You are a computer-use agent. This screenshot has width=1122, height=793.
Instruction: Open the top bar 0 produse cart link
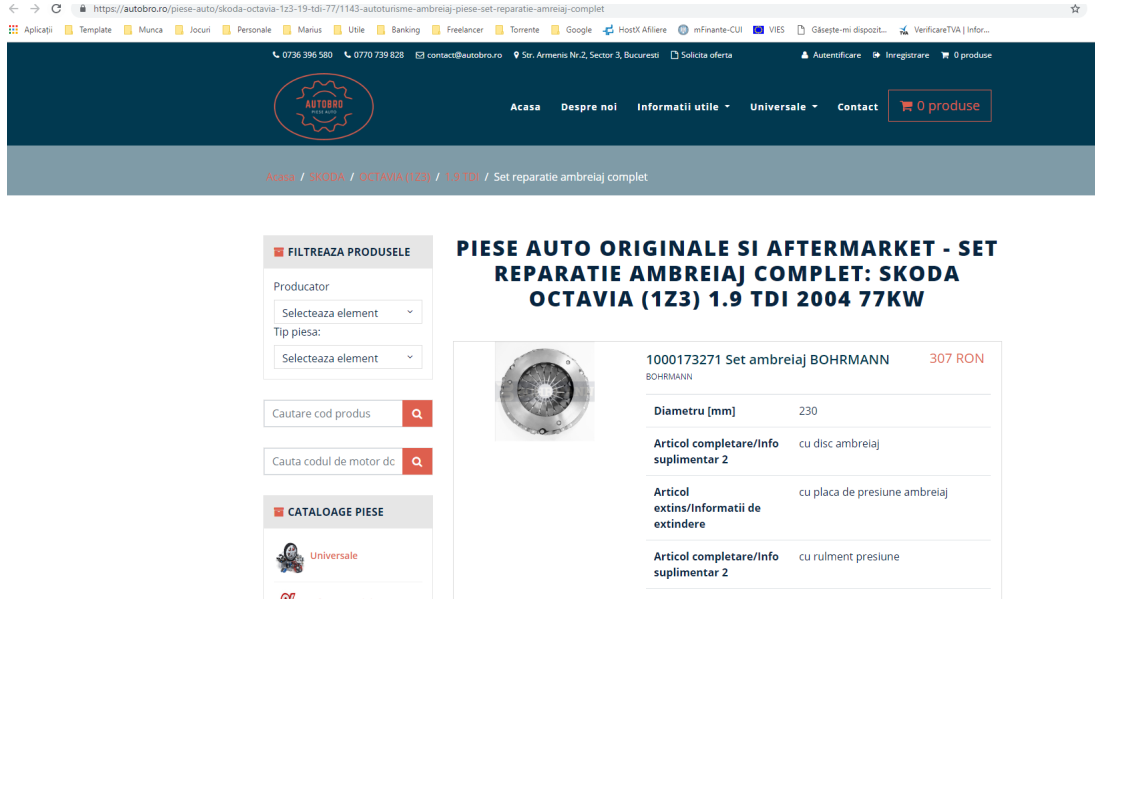click(x=966, y=55)
